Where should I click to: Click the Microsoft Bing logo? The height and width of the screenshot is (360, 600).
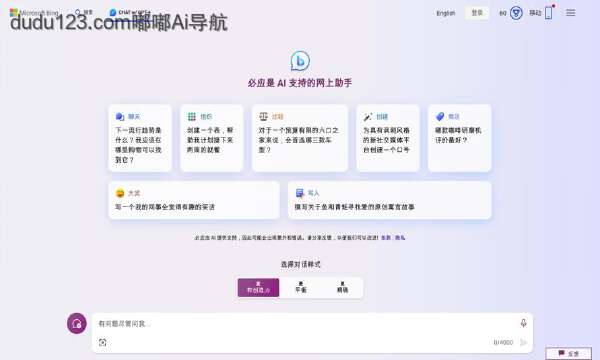34,13
